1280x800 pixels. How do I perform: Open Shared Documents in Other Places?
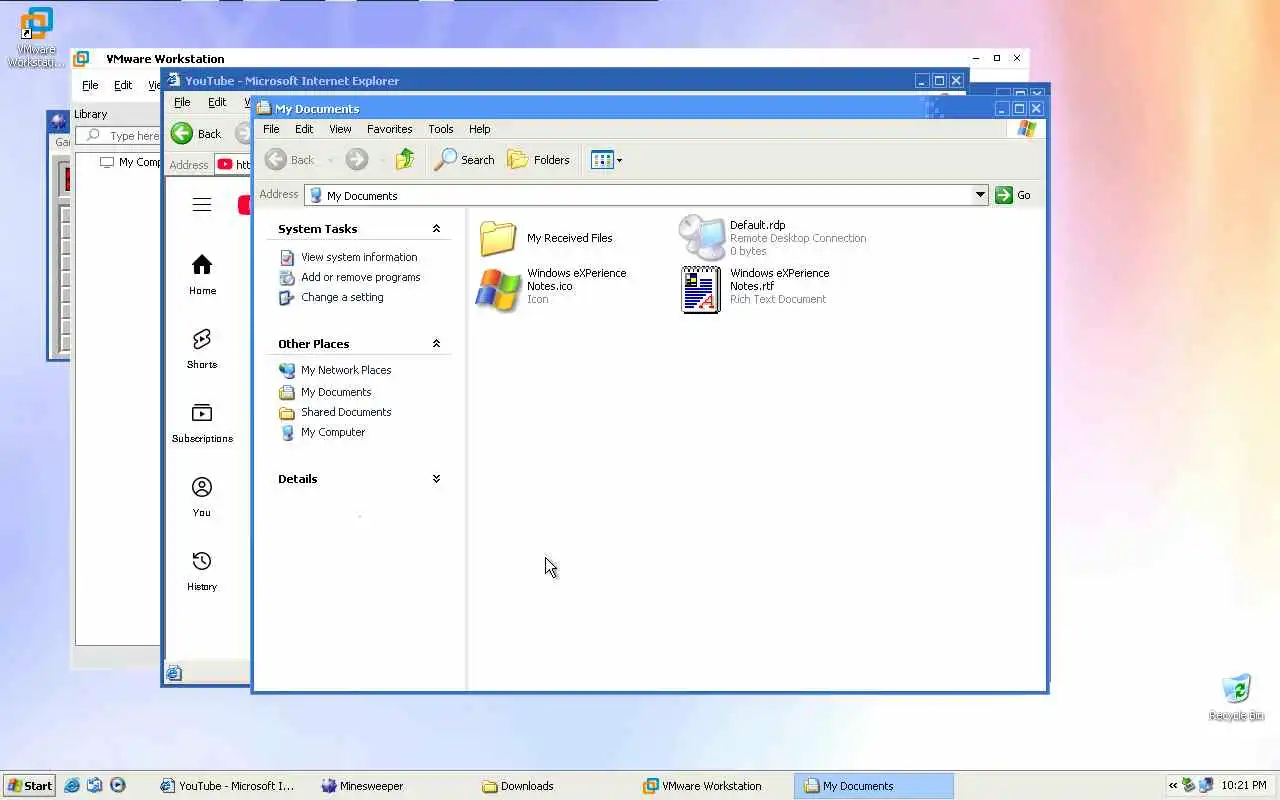pyautogui.click(x=346, y=412)
